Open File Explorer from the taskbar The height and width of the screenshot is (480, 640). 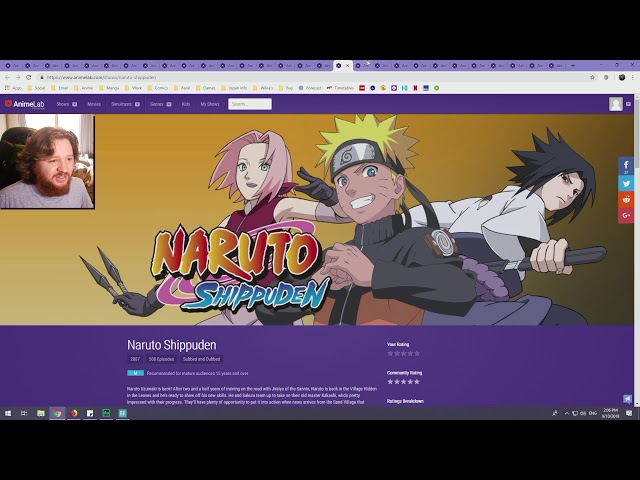pyautogui.click(x=41, y=413)
